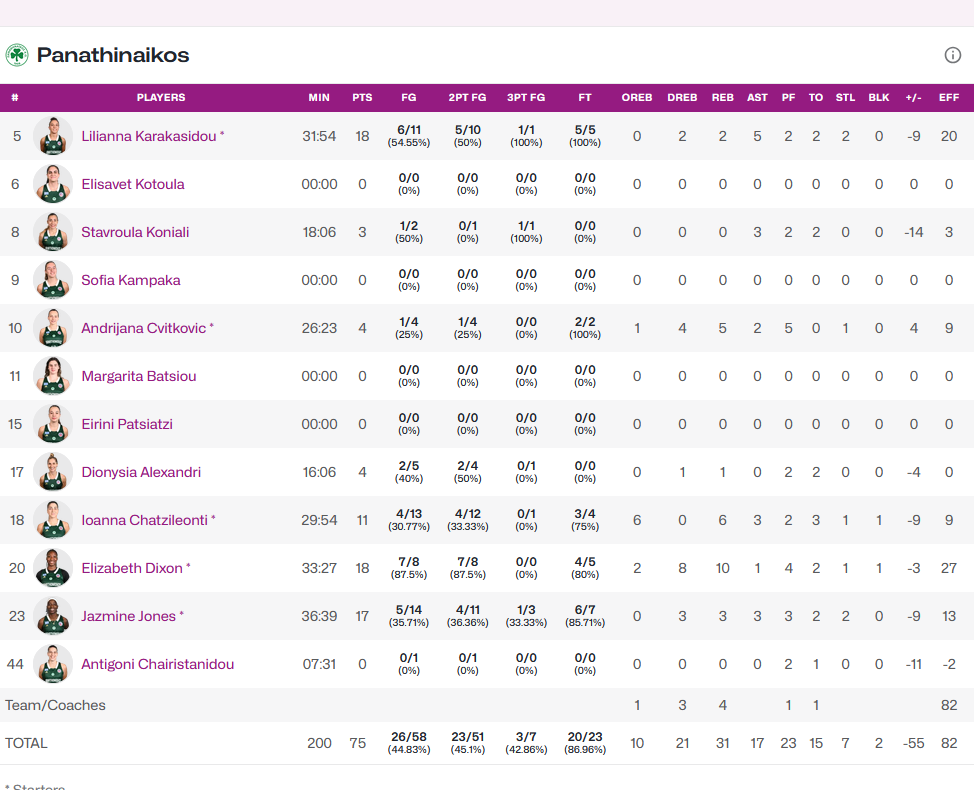Open Antigoni Chairistanidou's profile
Image resolution: width=974 pixels, height=790 pixels.
click(x=158, y=664)
